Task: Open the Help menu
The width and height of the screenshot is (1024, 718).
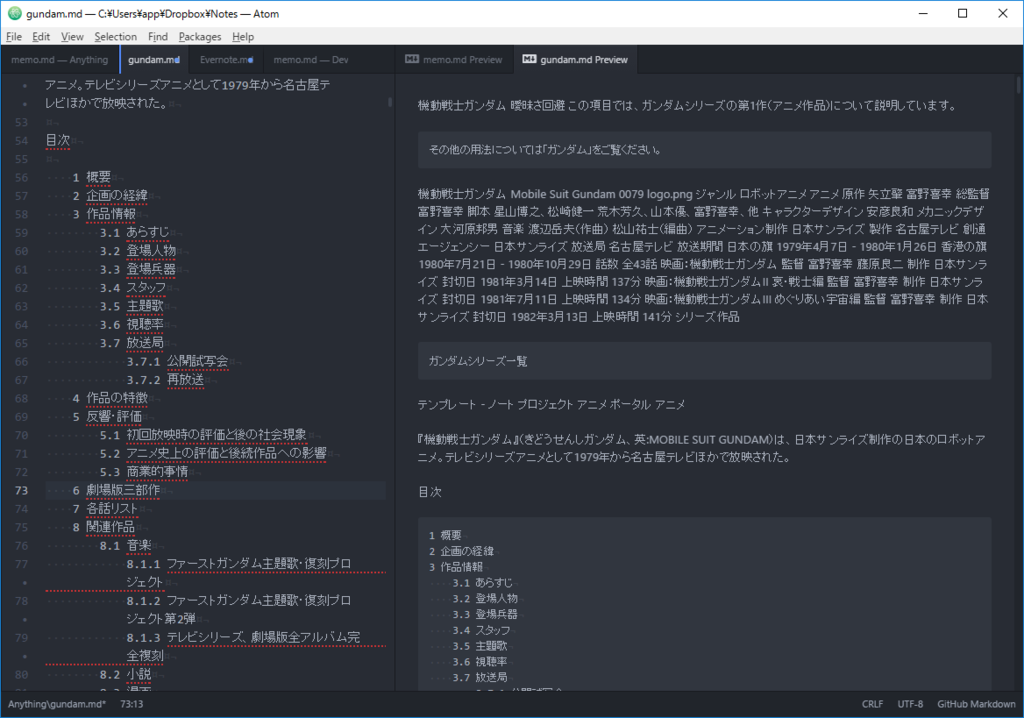Action: point(243,36)
